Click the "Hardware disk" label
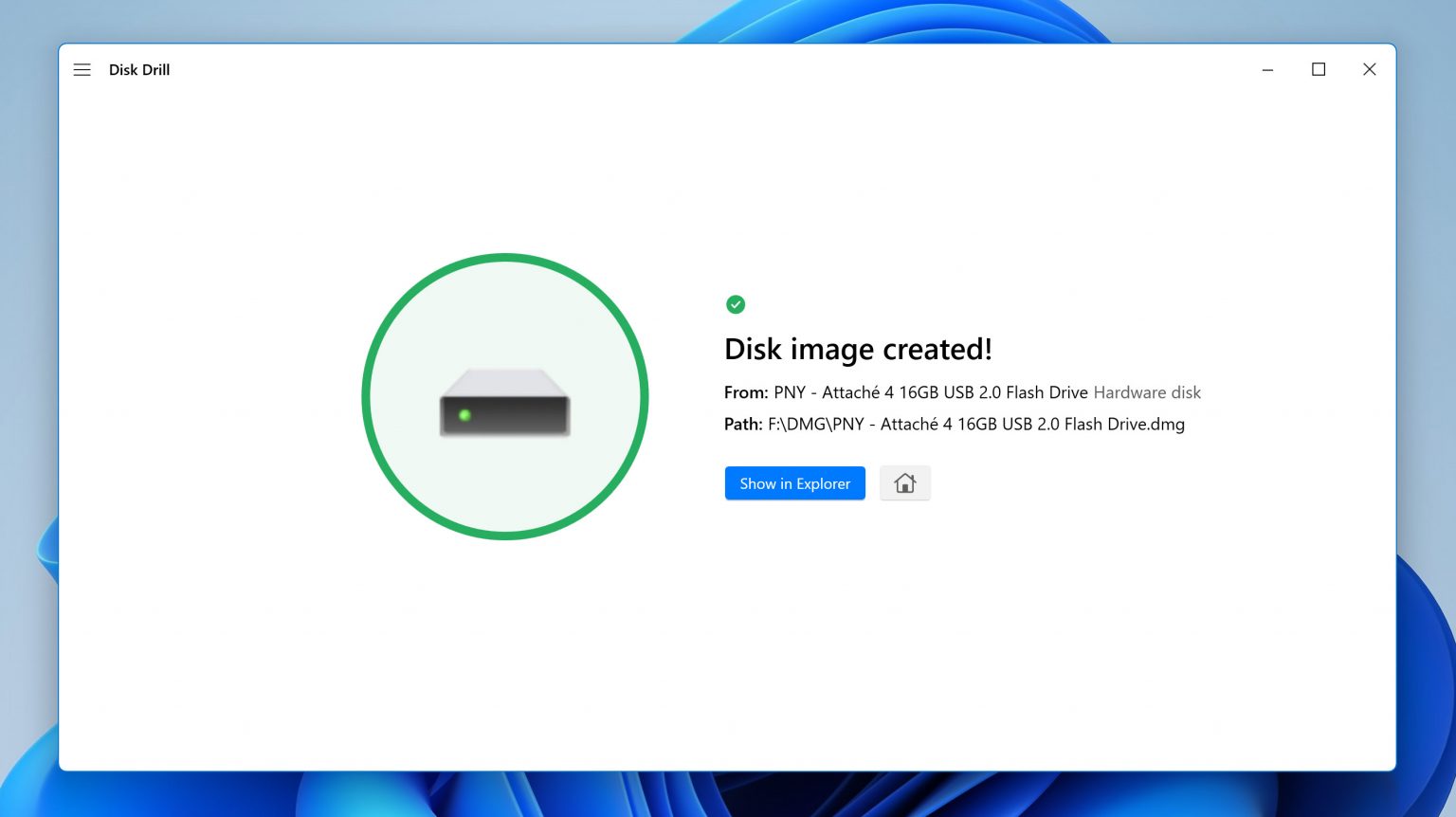This screenshot has width=1456, height=817. [x=1147, y=392]
